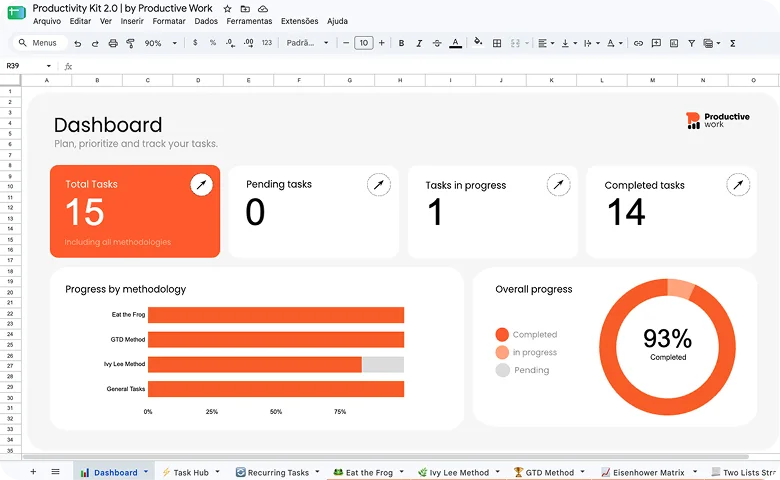Create a filter
Viewport: 780px width, 480px height.
[691, 43]
